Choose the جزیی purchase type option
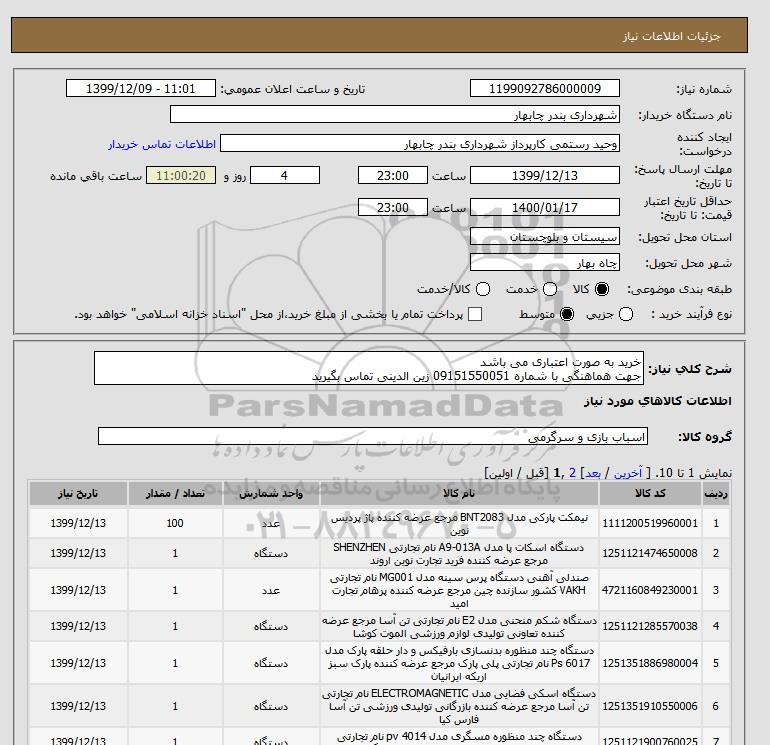This screenshot has height=745, width=770. (626, 314)
